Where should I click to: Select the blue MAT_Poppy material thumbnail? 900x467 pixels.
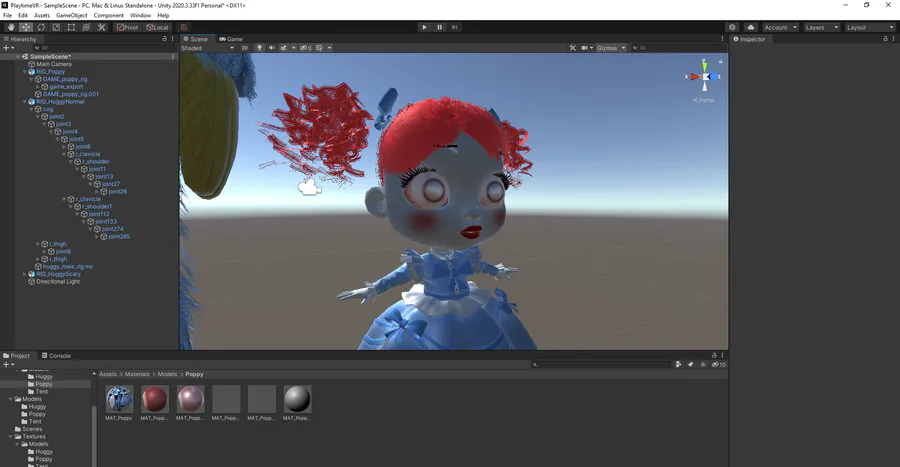click(x=119, y=399)
